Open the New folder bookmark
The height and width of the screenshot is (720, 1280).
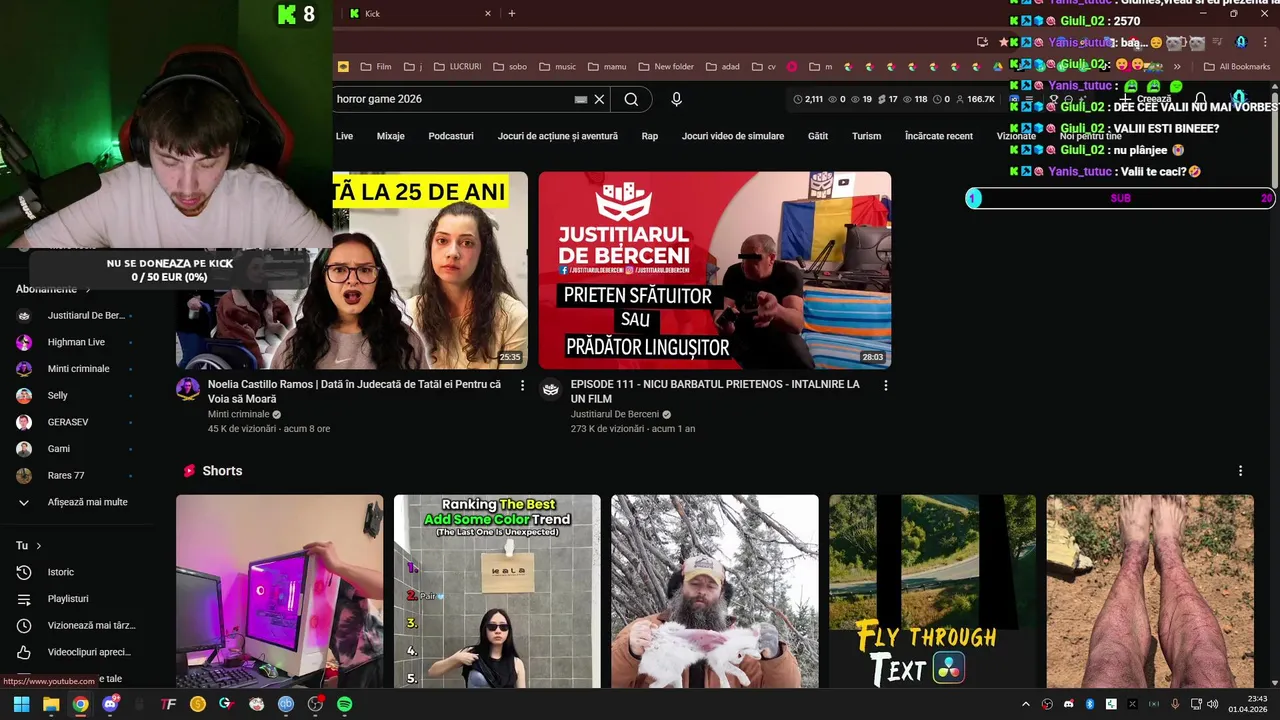coord(665,67)
